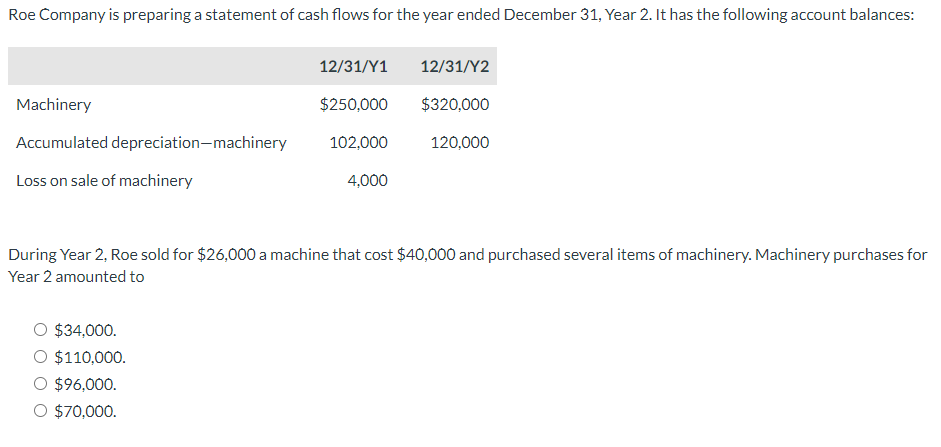Click the 120,000 accumulated depreciation cell
The width and height of the screenshot is (941, 447).
point(460,143)
